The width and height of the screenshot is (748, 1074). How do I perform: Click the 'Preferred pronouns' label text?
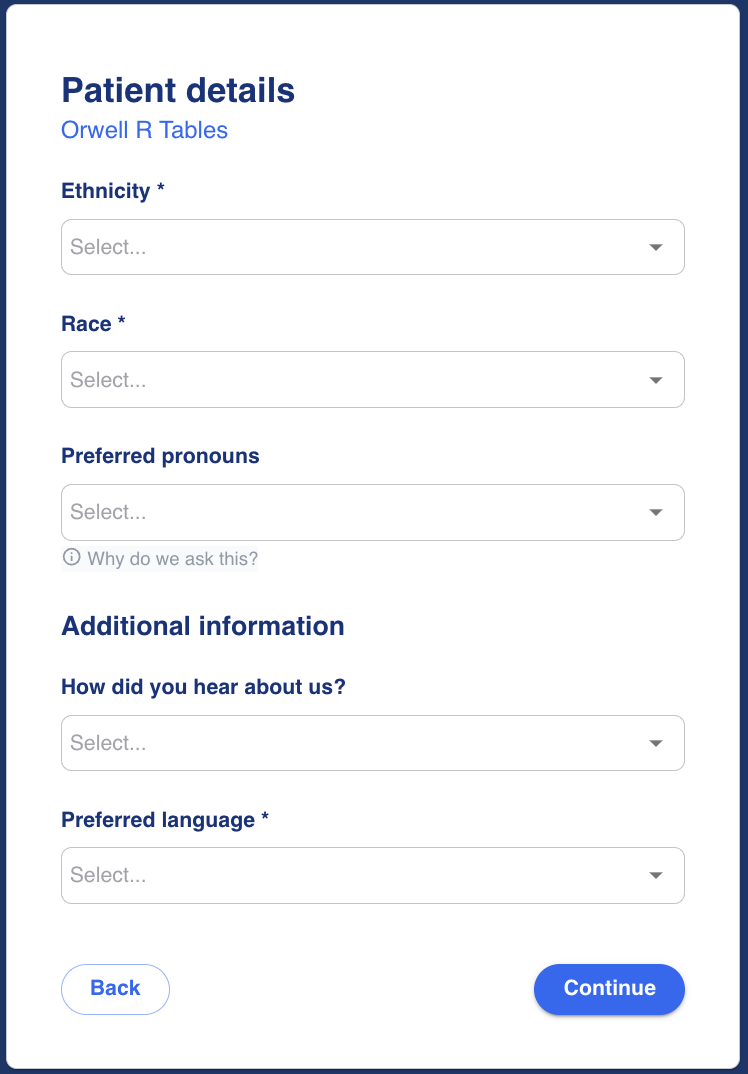(x=160, y=456)
